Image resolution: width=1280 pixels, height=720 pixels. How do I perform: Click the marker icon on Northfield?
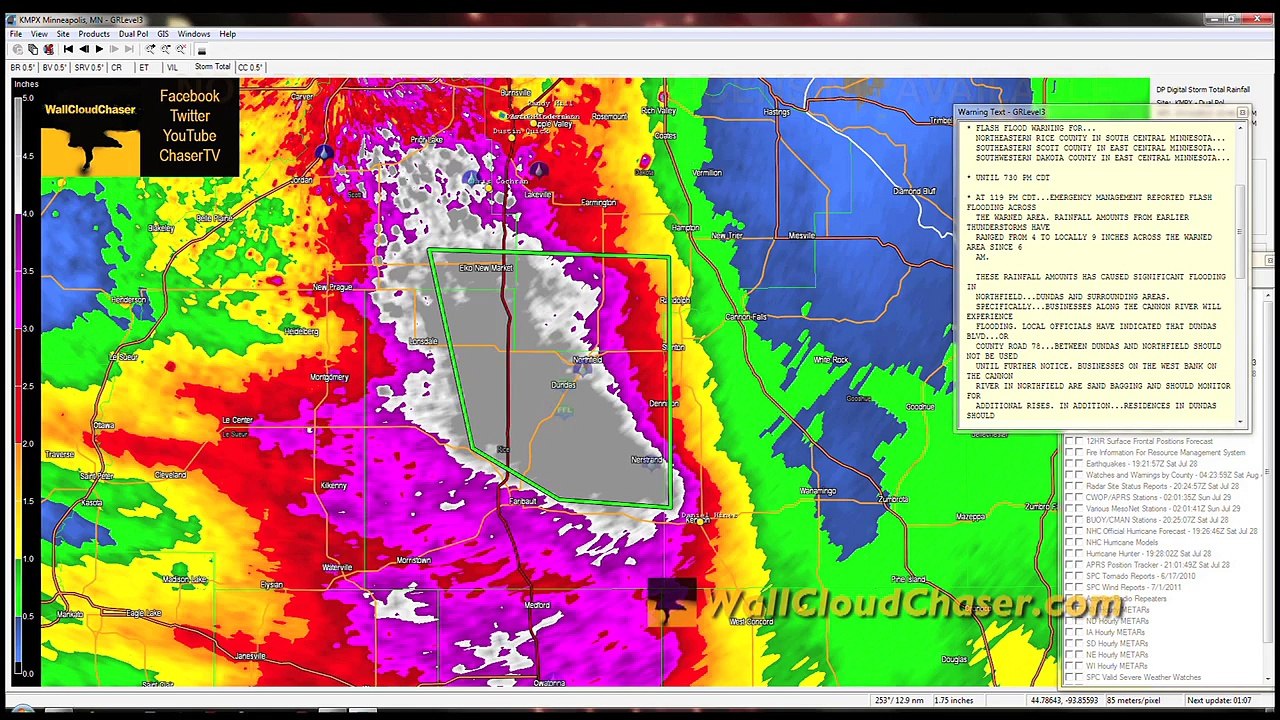tap(582, 368)
